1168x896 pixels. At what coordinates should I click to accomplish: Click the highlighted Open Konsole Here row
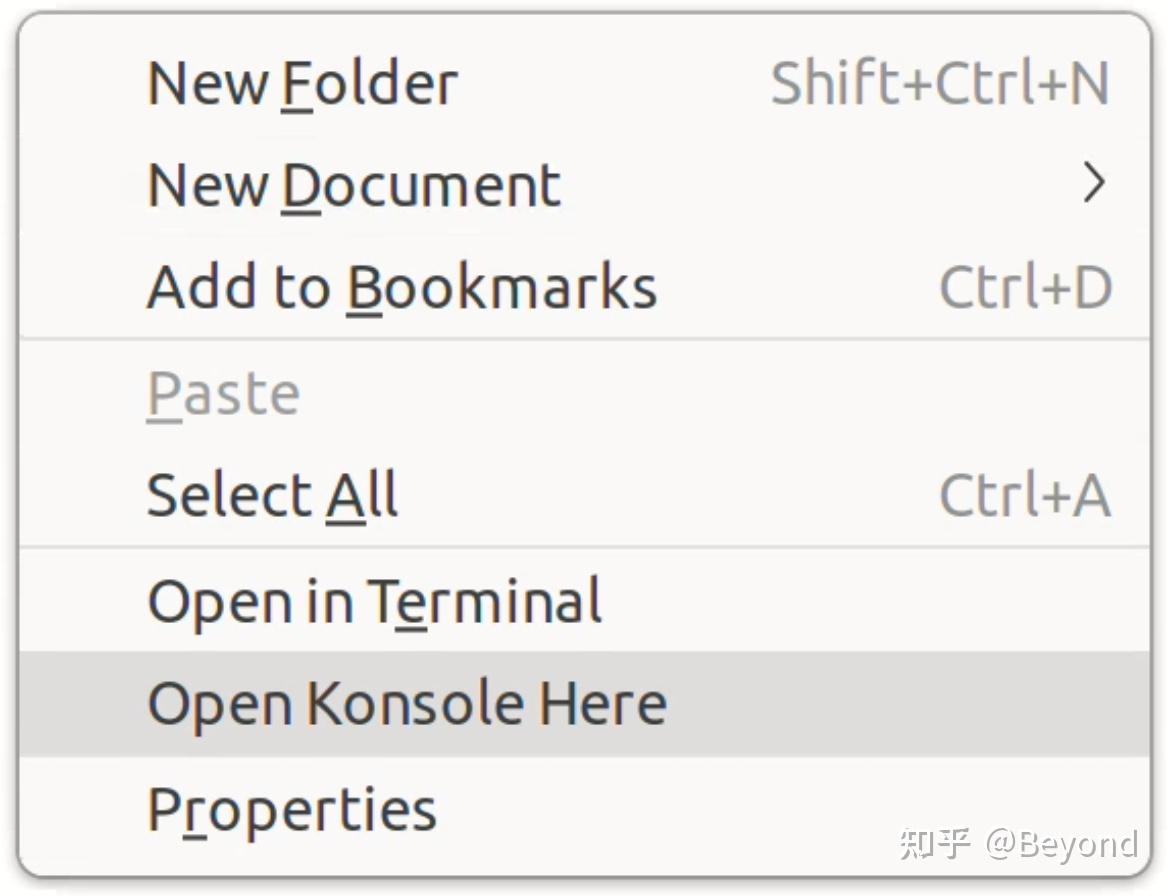coord(584,703)
